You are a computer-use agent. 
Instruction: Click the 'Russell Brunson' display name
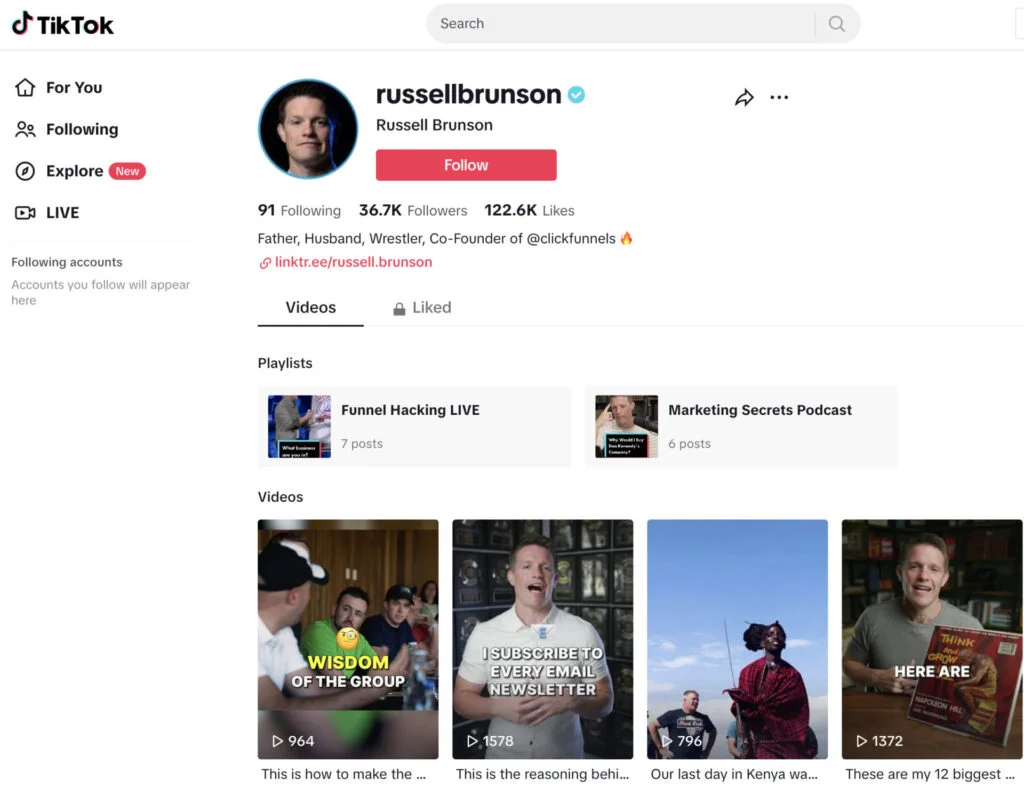coord(434,125)
